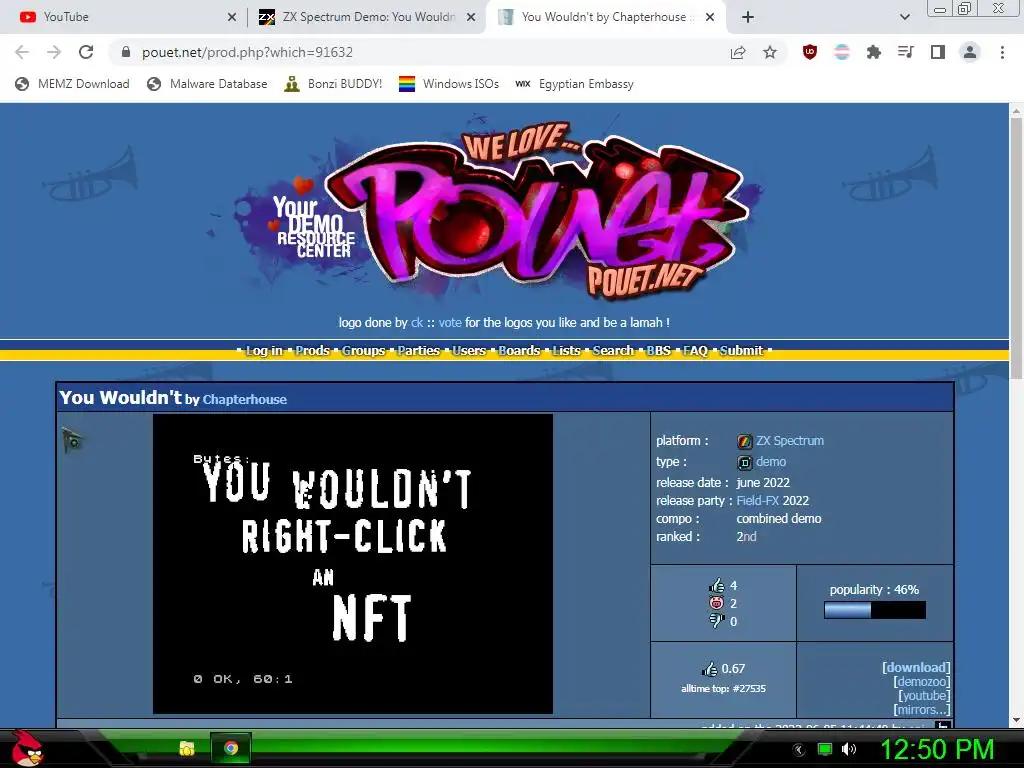
Task: Click the thumbs up vote icon
Action: (717, 585)
